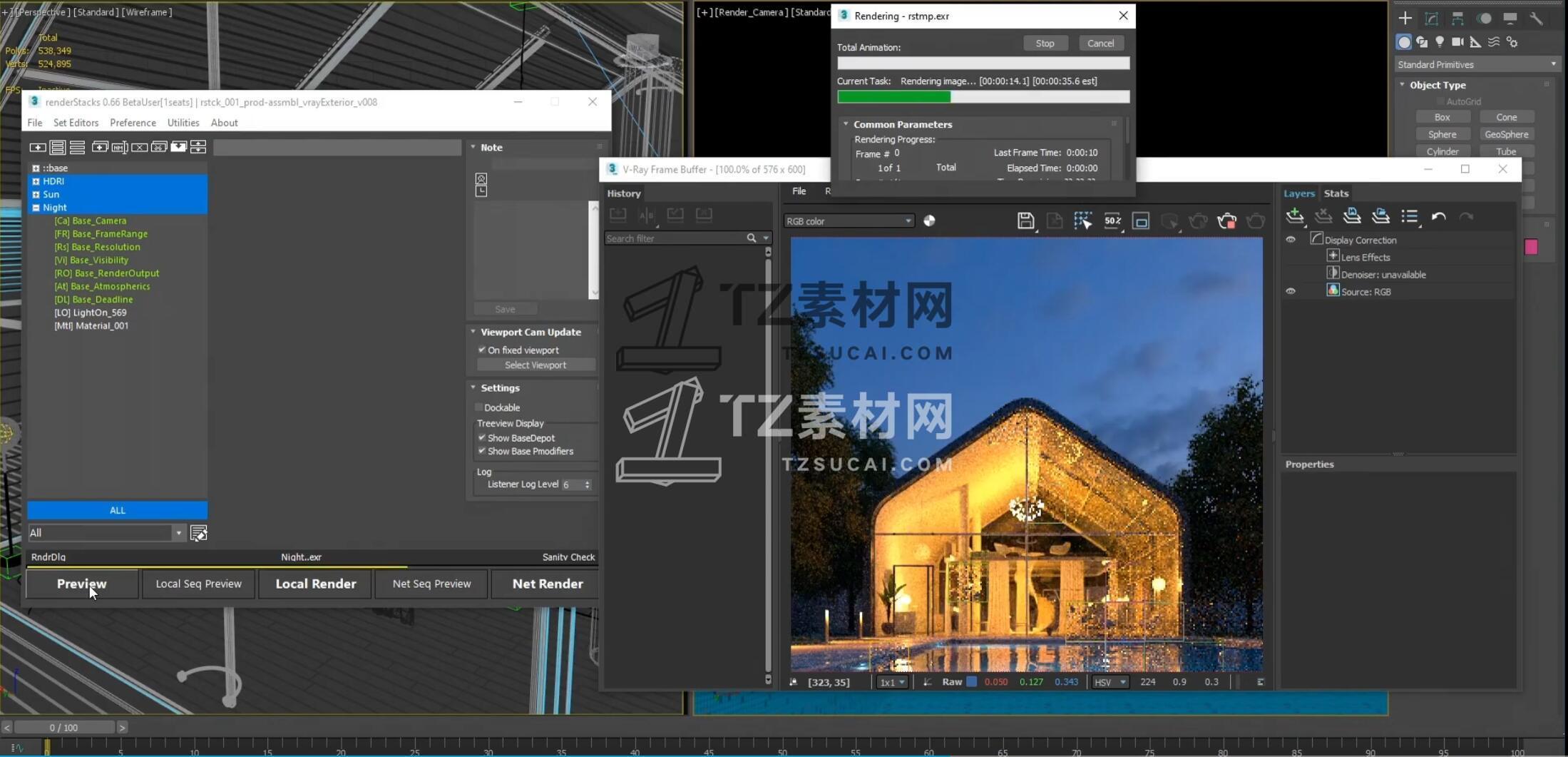1568x757 pixels.
Task: Open the layer list options icon
Action: coord(1410,217)
